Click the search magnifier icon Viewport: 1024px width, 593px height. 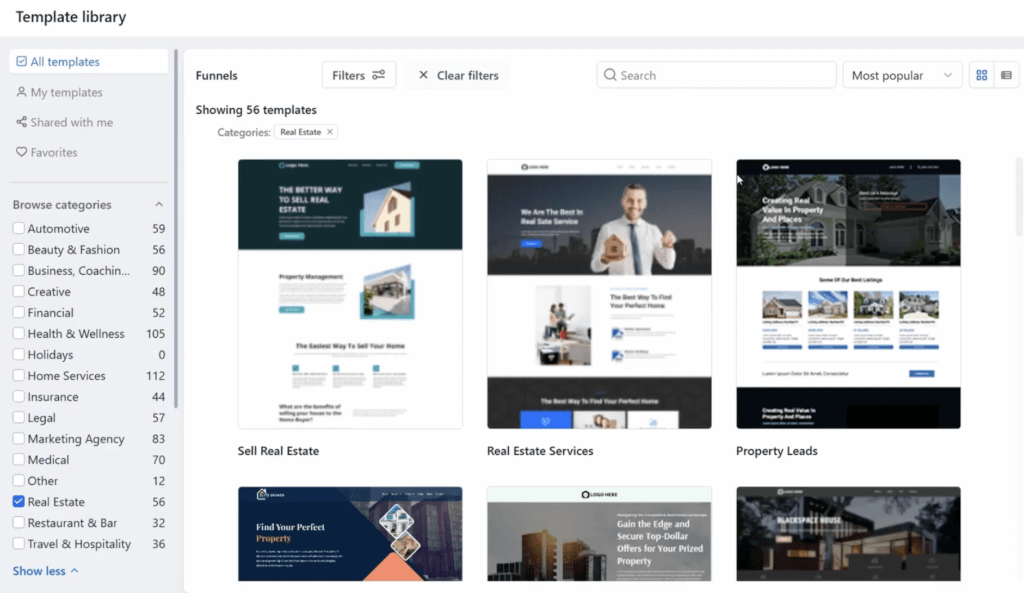[610, 74]
